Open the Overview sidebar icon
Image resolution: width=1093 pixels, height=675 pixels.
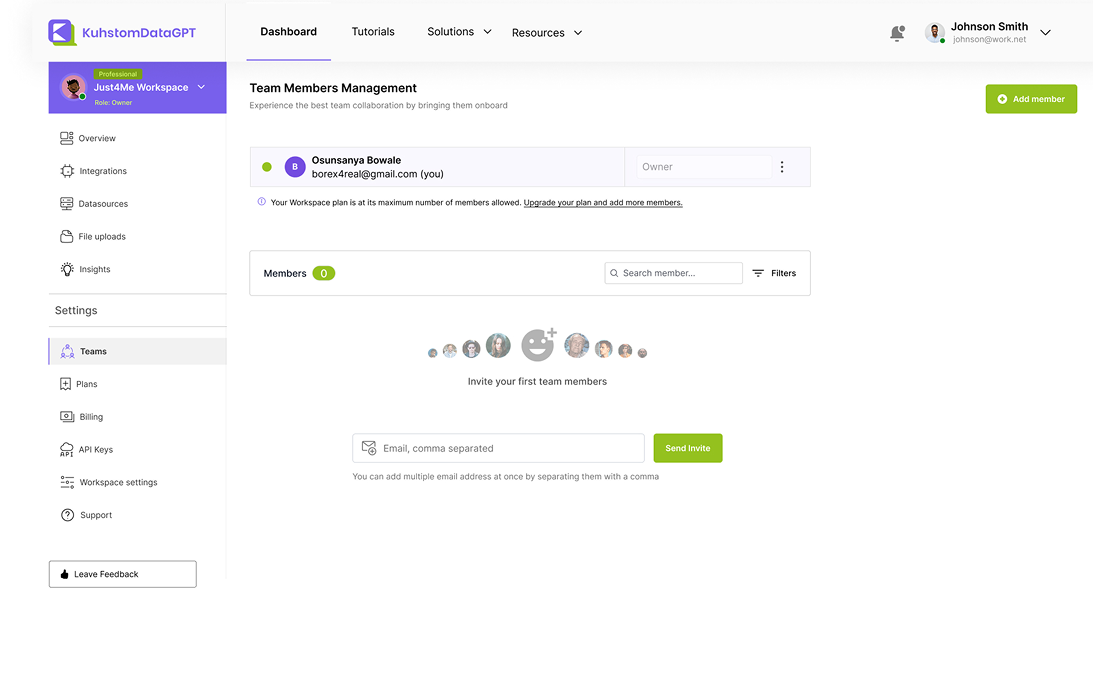coord(66,139)
